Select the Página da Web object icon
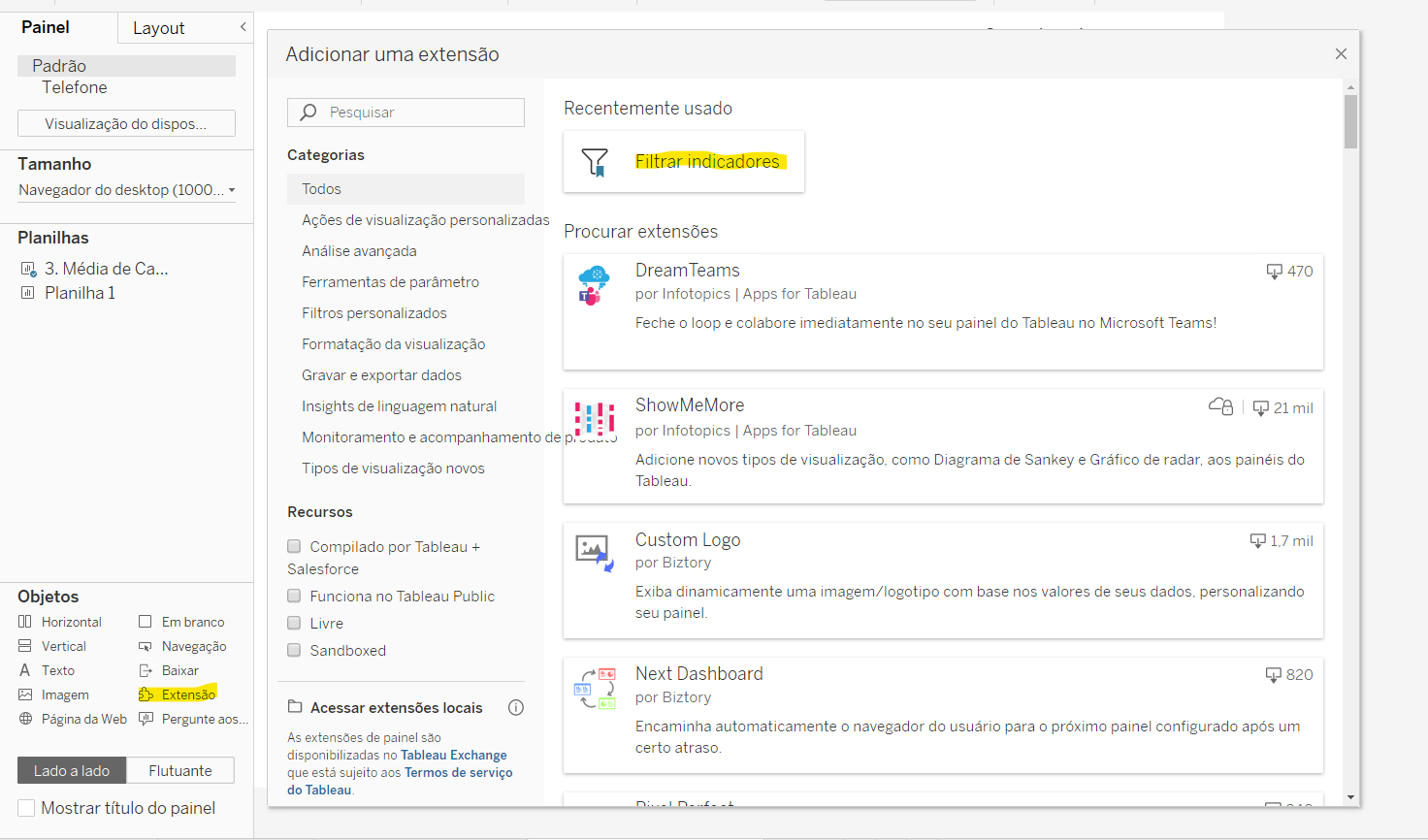The image size is (1428, 840). click(x=25, y=719)
